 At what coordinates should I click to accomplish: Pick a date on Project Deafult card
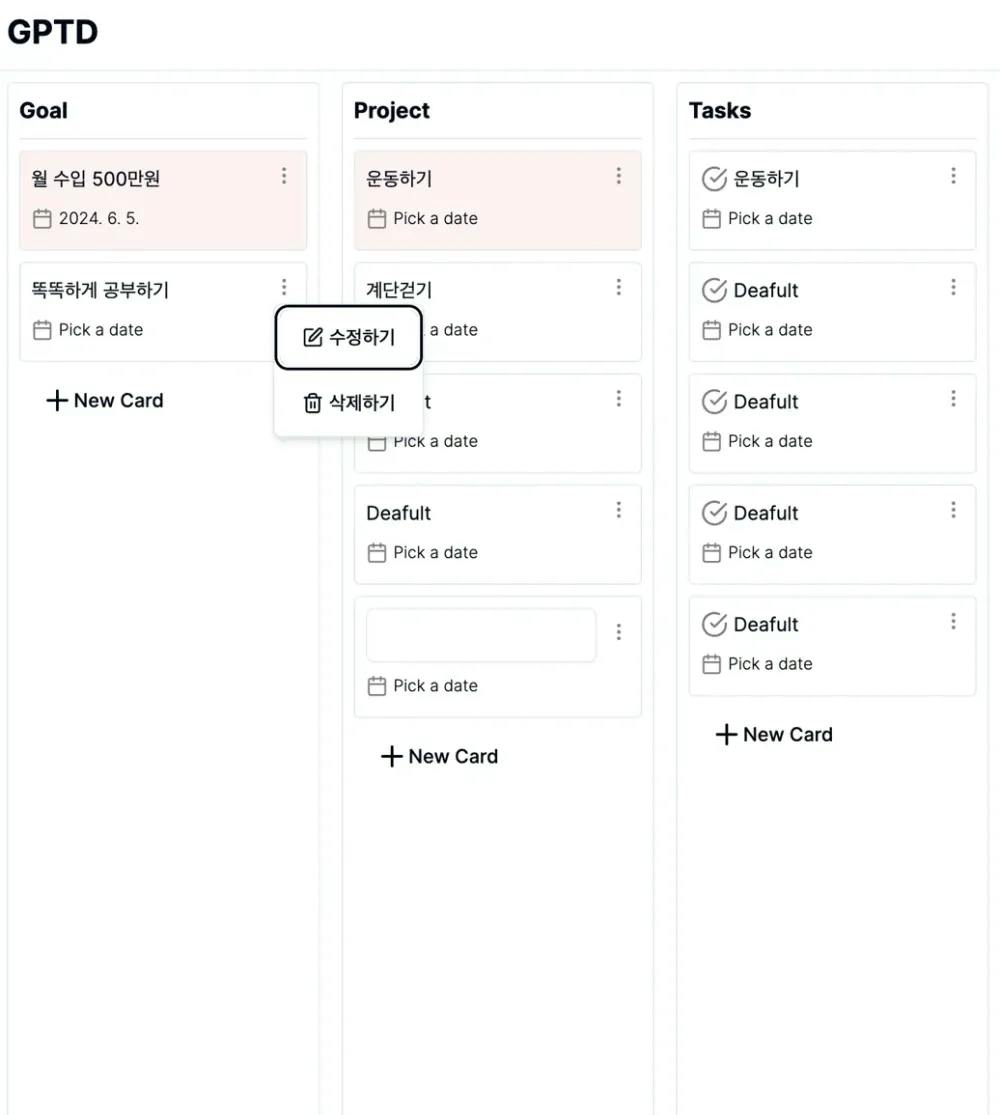coord(435,553)
